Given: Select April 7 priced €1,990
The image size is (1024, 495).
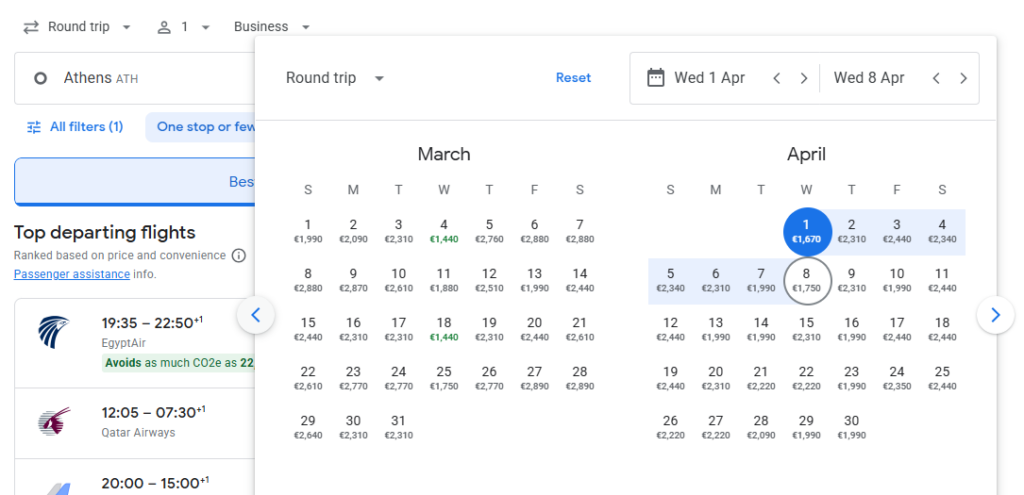Looking at the screenshot, I should pos(761,281).
